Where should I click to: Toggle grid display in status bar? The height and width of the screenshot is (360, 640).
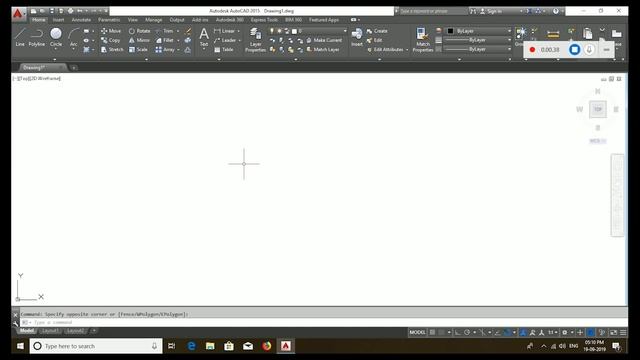click(x=432, y=332)
